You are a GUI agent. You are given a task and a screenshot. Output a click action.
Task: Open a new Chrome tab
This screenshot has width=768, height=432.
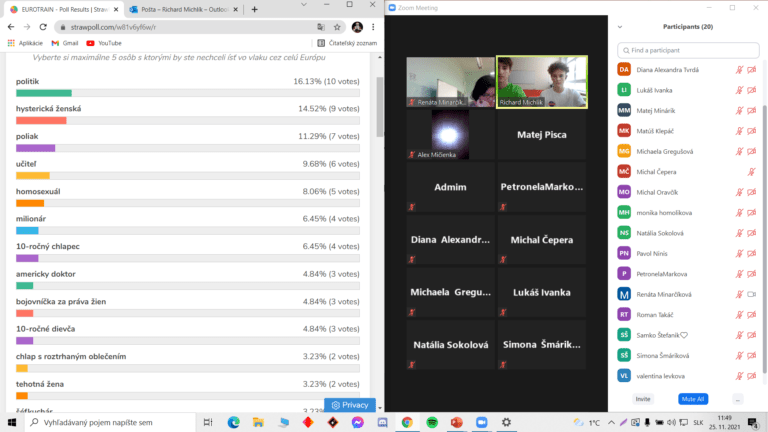(254, 9)
